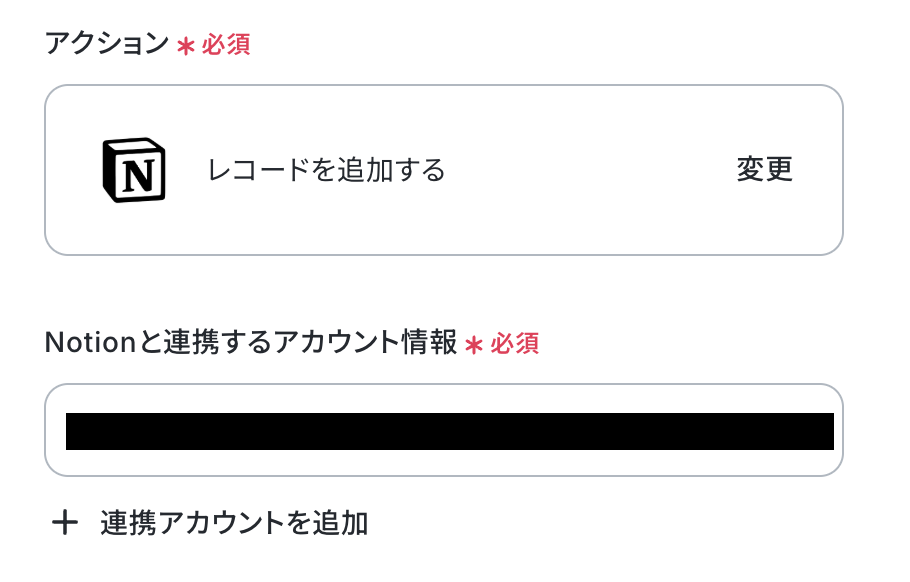The width and height of the screenshot is (910, 582).
Task: Click the red asterisk after アクション
Action: click(186, 46)
